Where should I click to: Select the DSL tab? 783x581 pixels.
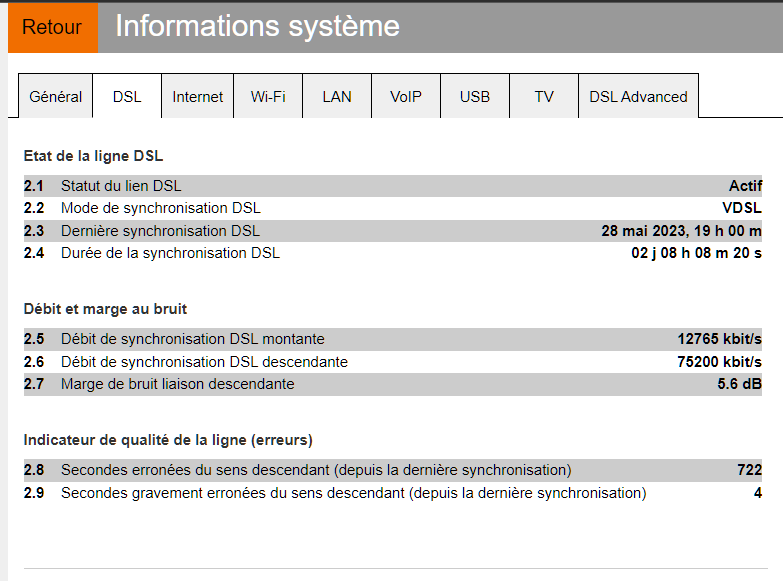[x=127, y=96]
